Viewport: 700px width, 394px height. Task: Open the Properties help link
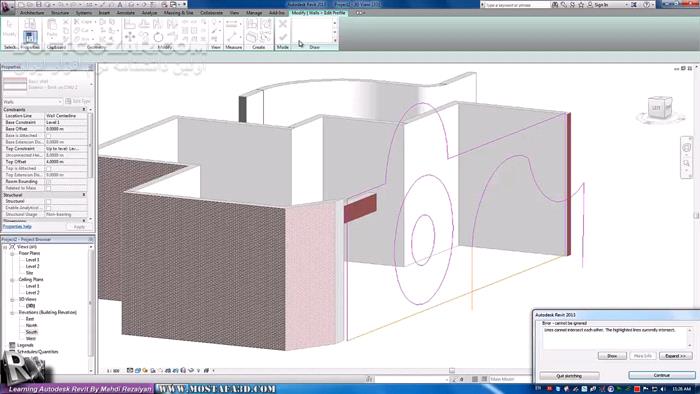pos(17,227)
